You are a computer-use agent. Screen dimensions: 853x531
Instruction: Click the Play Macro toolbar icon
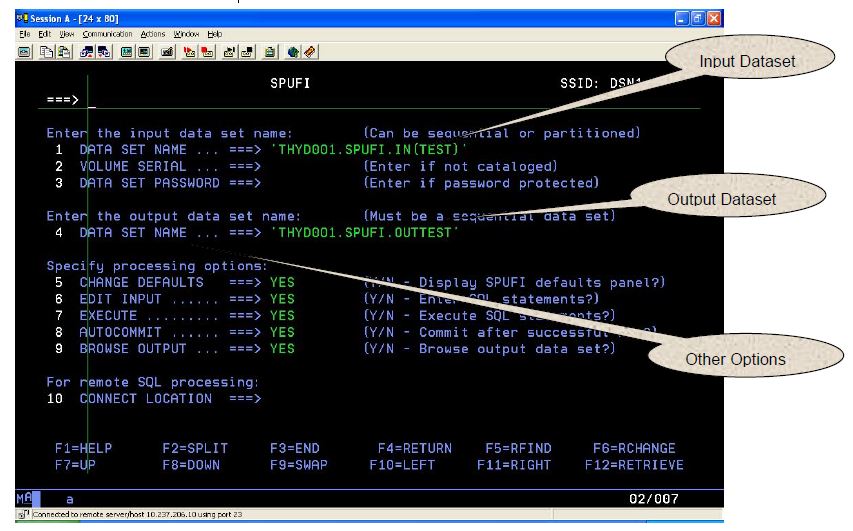[229, 52]
